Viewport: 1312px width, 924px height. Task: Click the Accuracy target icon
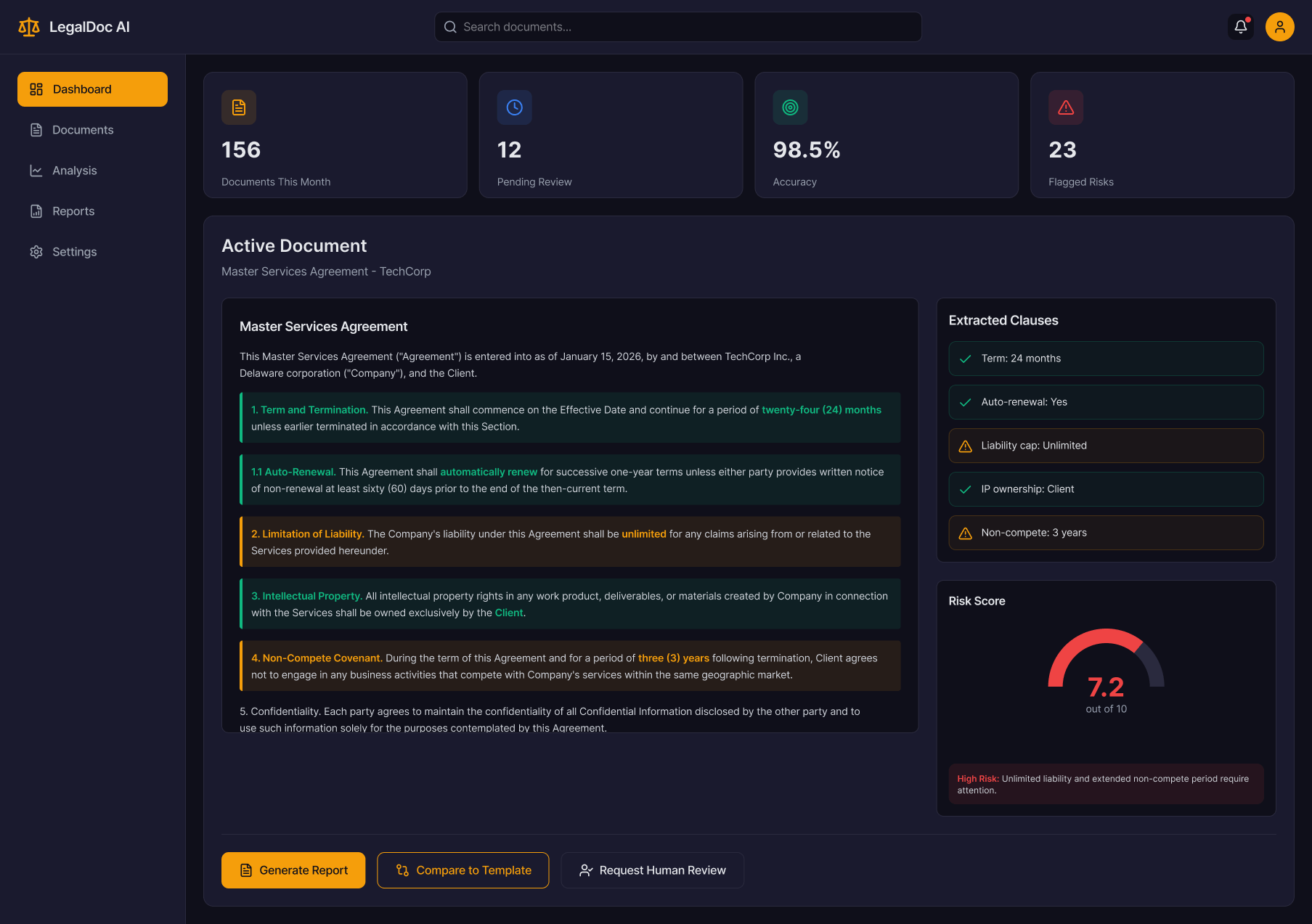(790, 107)
